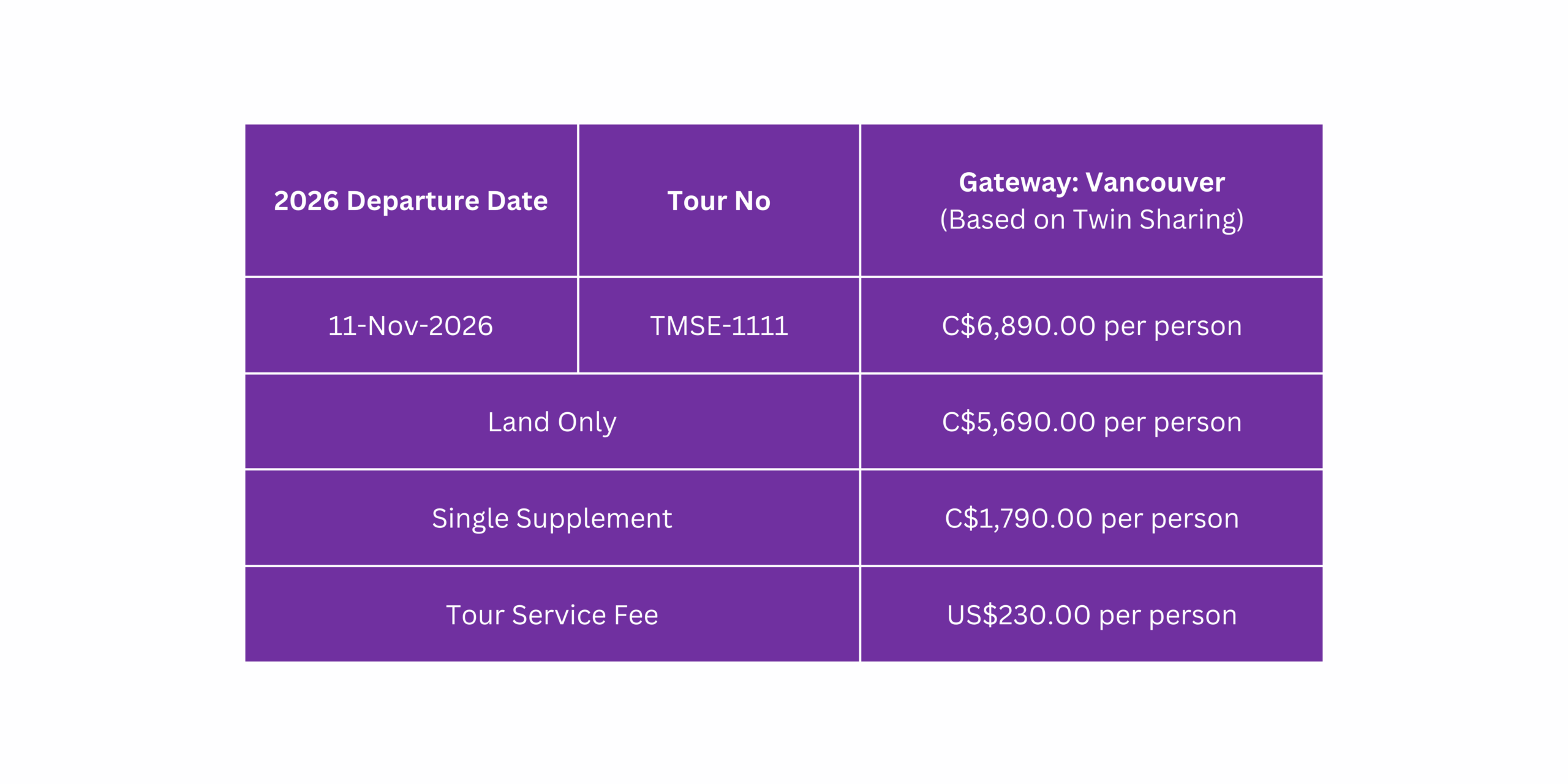Click the US$230.00 per person fee
Screen dimensions: 1568x784
1091,614
